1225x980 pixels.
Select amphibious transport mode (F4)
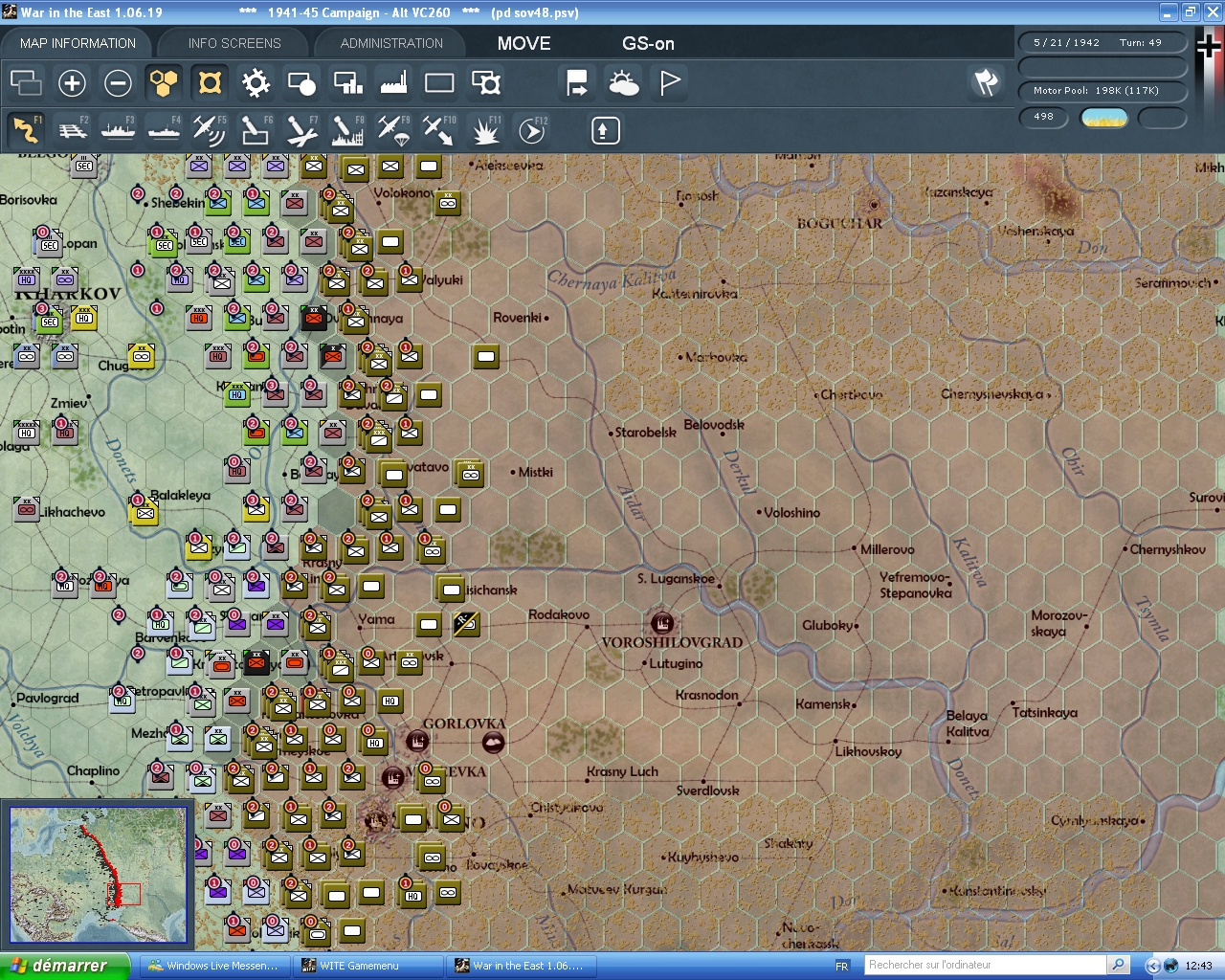164,129
